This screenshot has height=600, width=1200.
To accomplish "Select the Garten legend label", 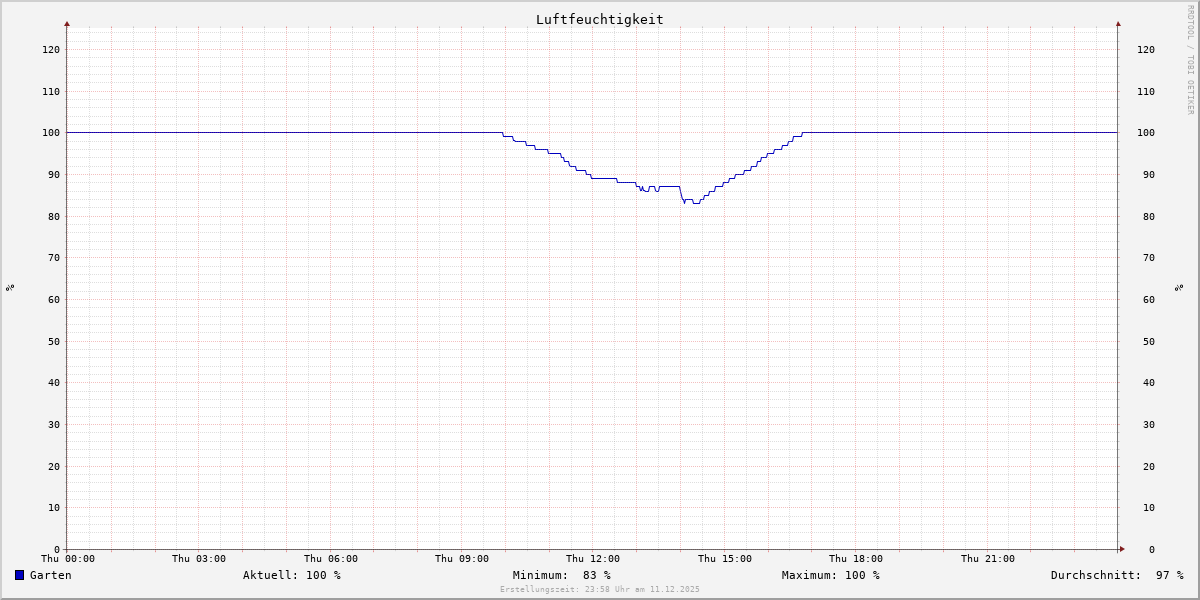I will click(x=50, y=575).
